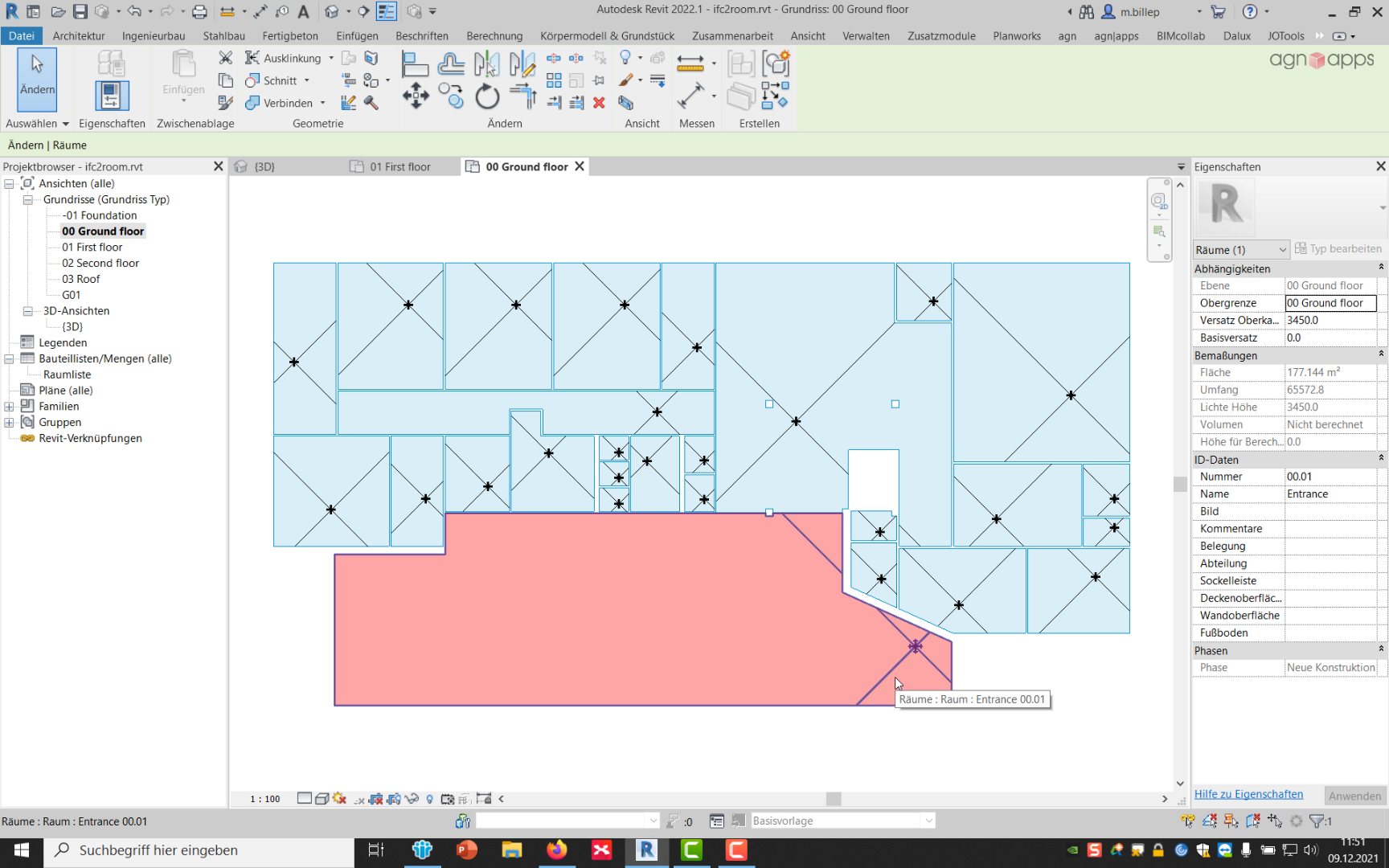The height and width of the screenshot is (868, 1389).
Task: Collapse the Ansichten (alle) tree node
Action: tap(9, 184)
